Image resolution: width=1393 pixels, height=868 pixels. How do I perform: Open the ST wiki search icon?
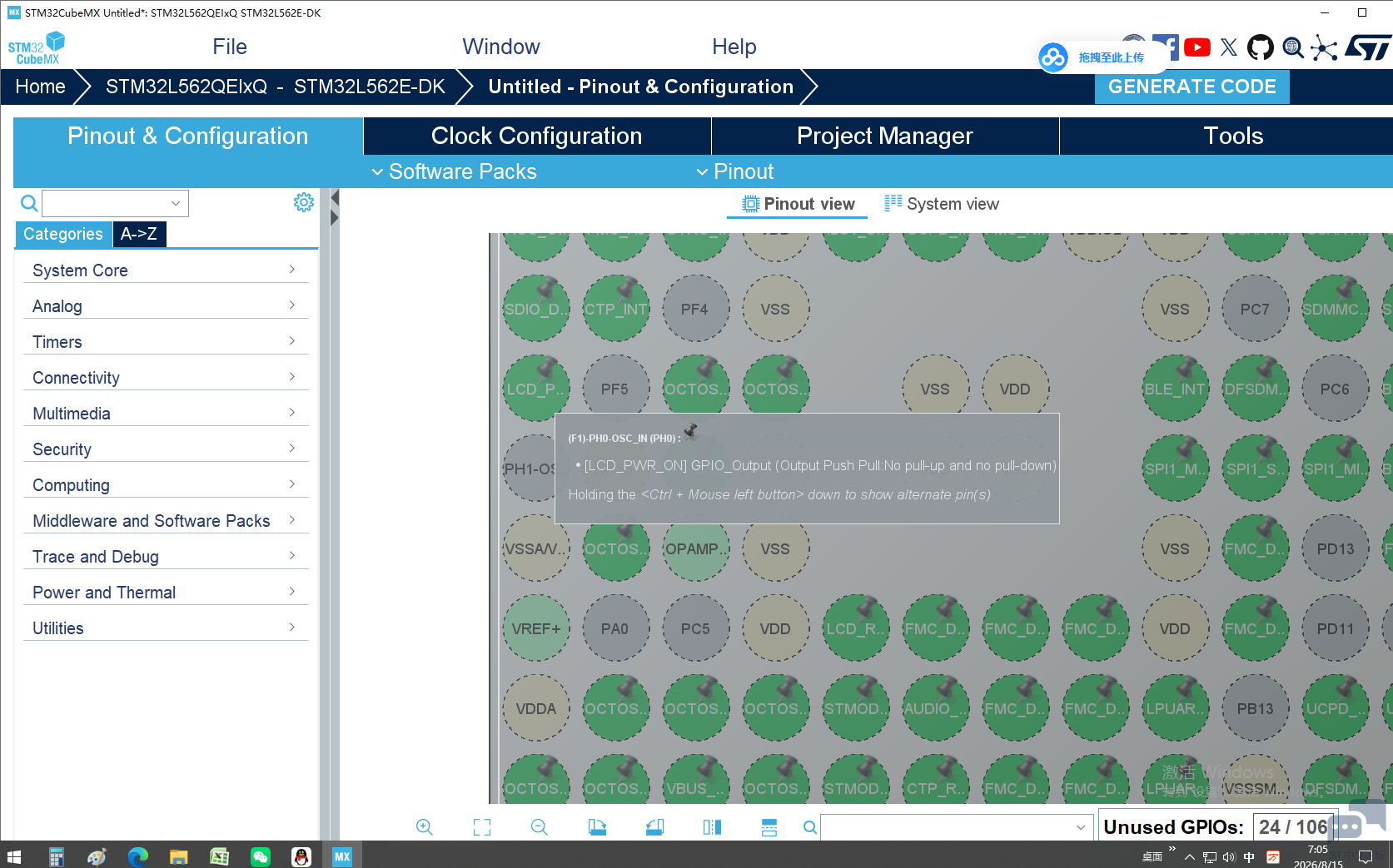pos(1293,47)
